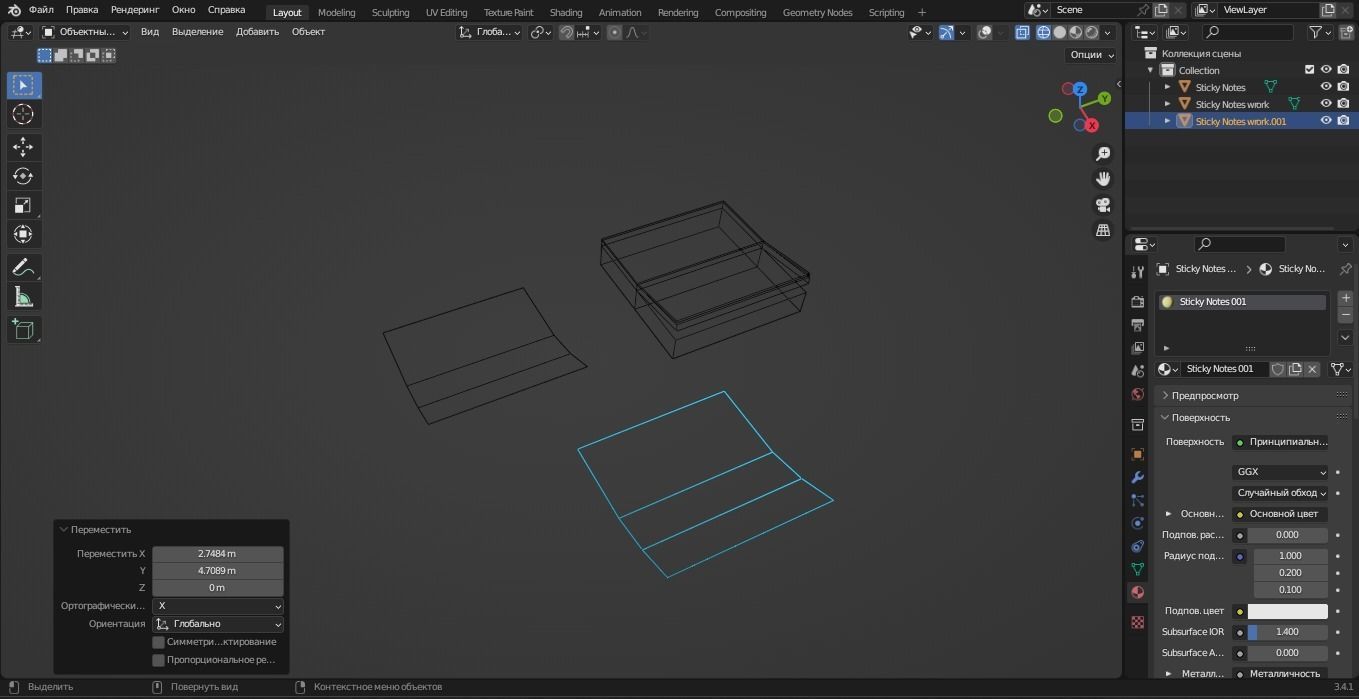1359x699 pixels.
Task: Select the Scale tool
Action: (23, 205)
